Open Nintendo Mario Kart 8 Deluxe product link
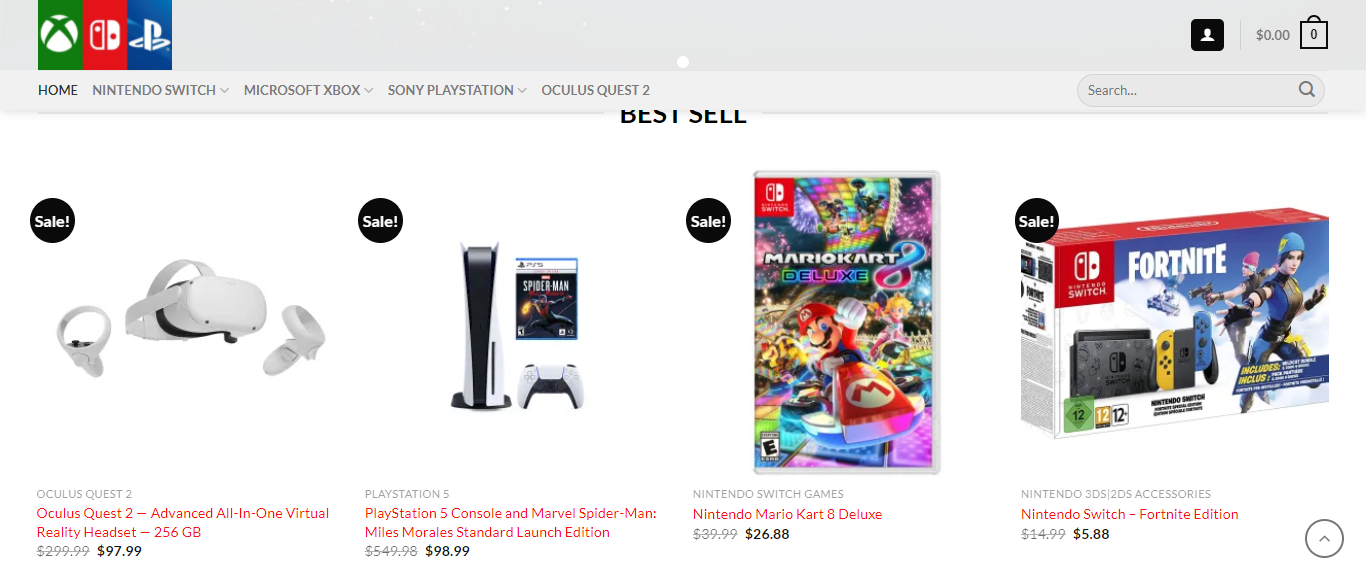Screen dimensions: 1366x578 (787, 514)
